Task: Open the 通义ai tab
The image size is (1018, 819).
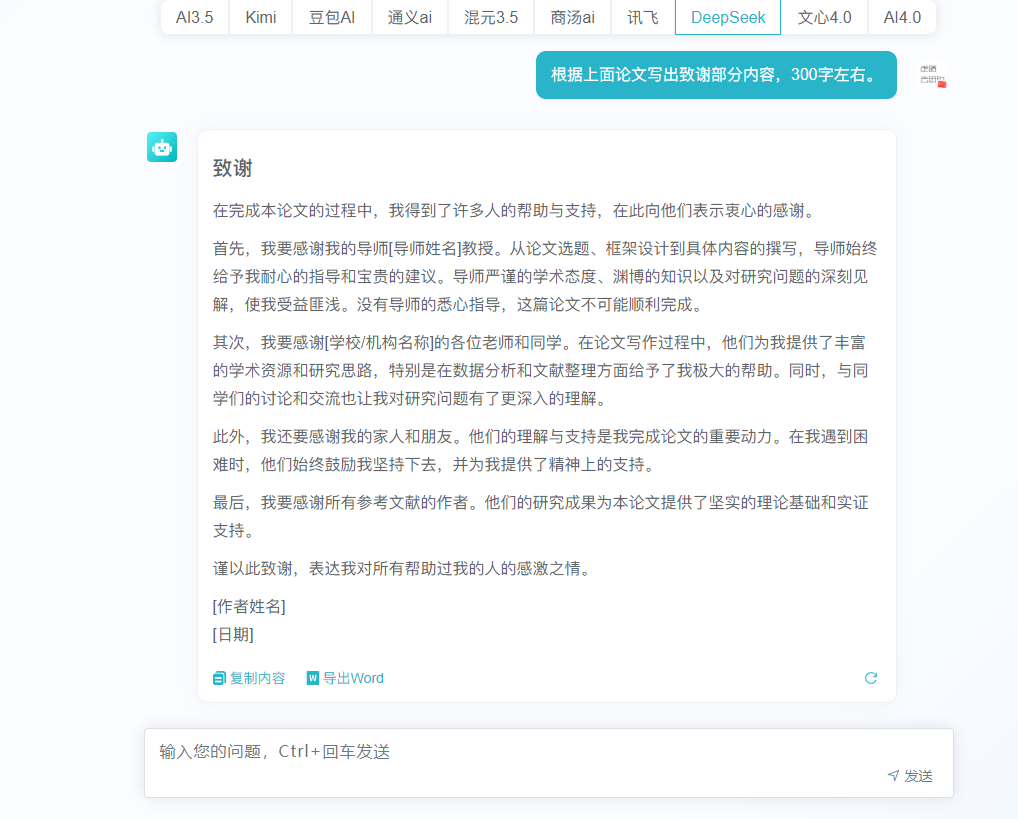Action: click(x=409, y=17)
